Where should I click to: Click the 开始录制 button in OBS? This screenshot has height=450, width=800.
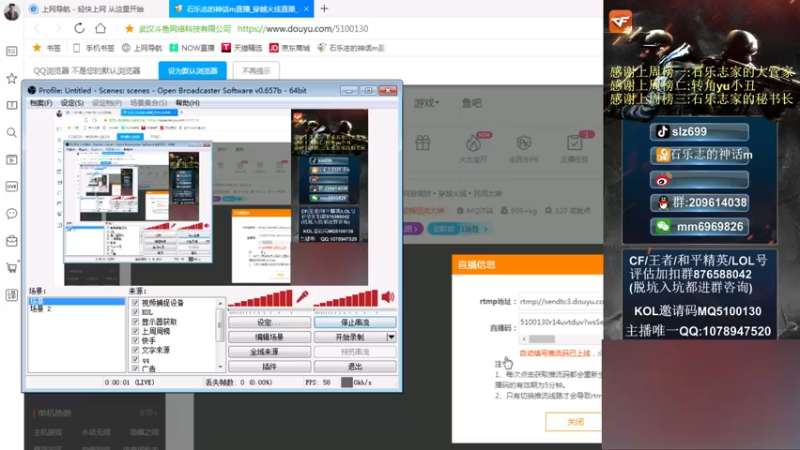pyautogui.click(x=350, y=337)
